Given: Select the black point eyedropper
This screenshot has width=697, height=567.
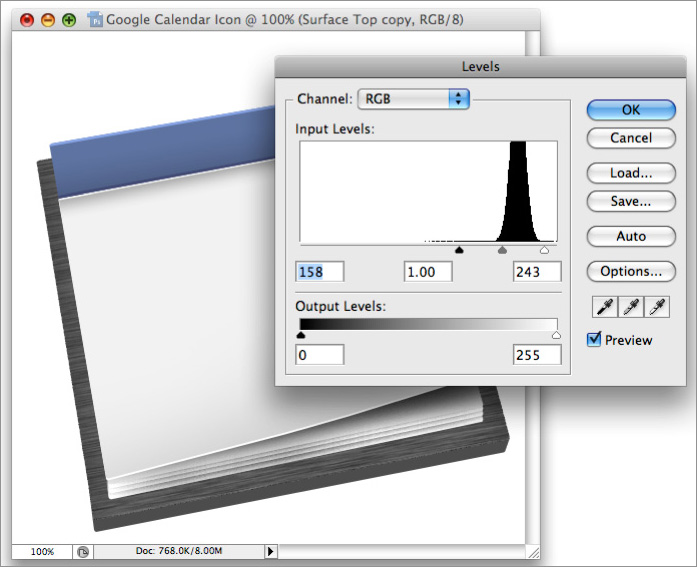Looking at the screenshot, I should (x=605, y=307).
